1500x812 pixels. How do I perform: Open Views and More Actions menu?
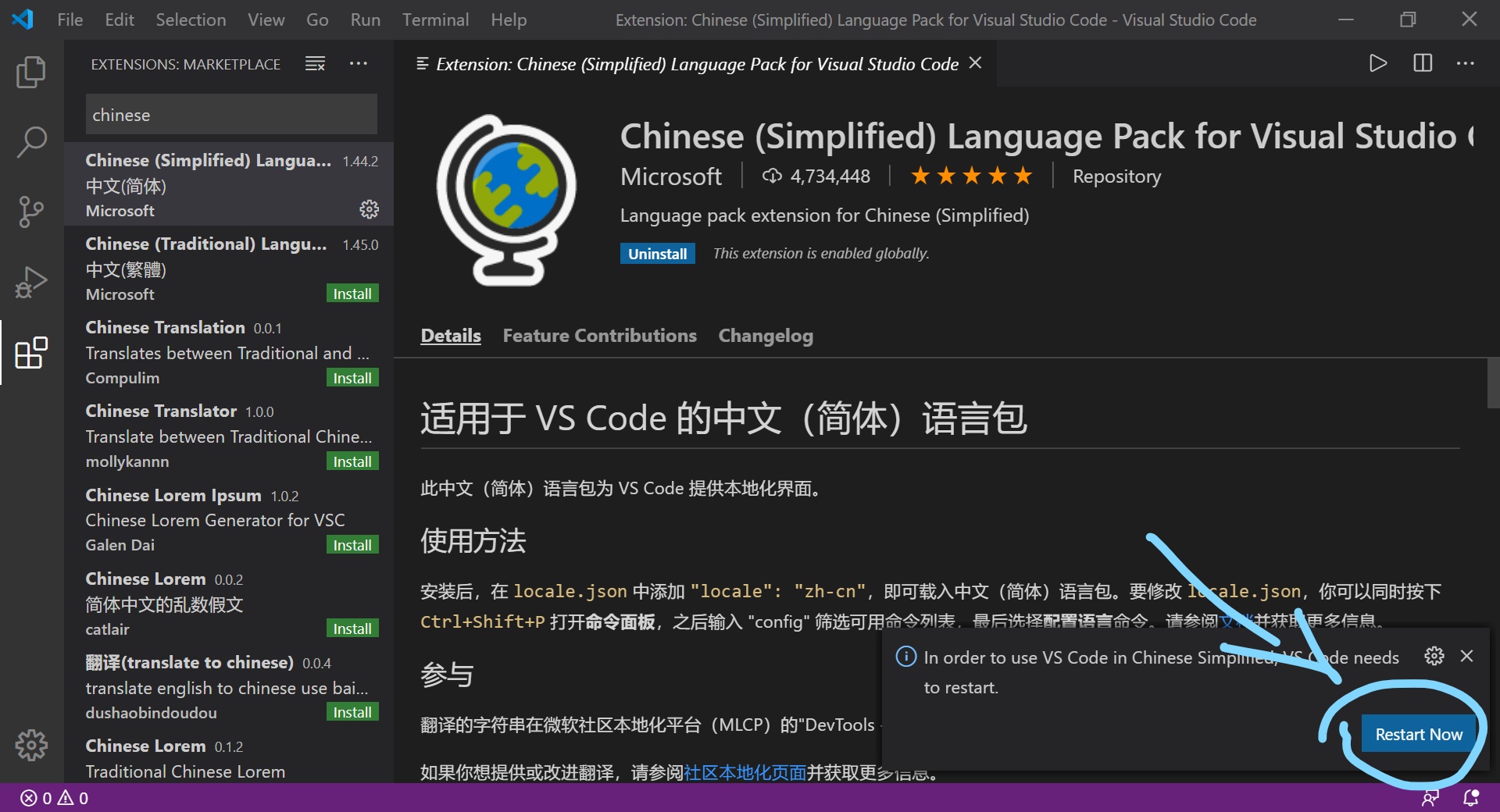pyautogui.click(x=359, y=63)
